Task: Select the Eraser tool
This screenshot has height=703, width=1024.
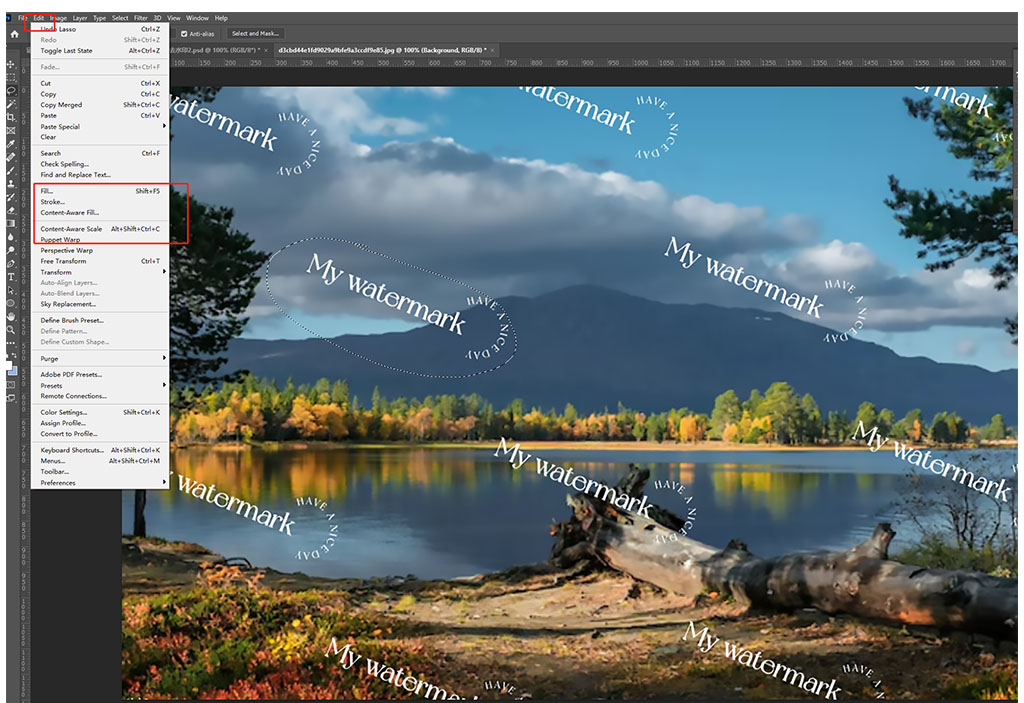Action: (11, 210)
